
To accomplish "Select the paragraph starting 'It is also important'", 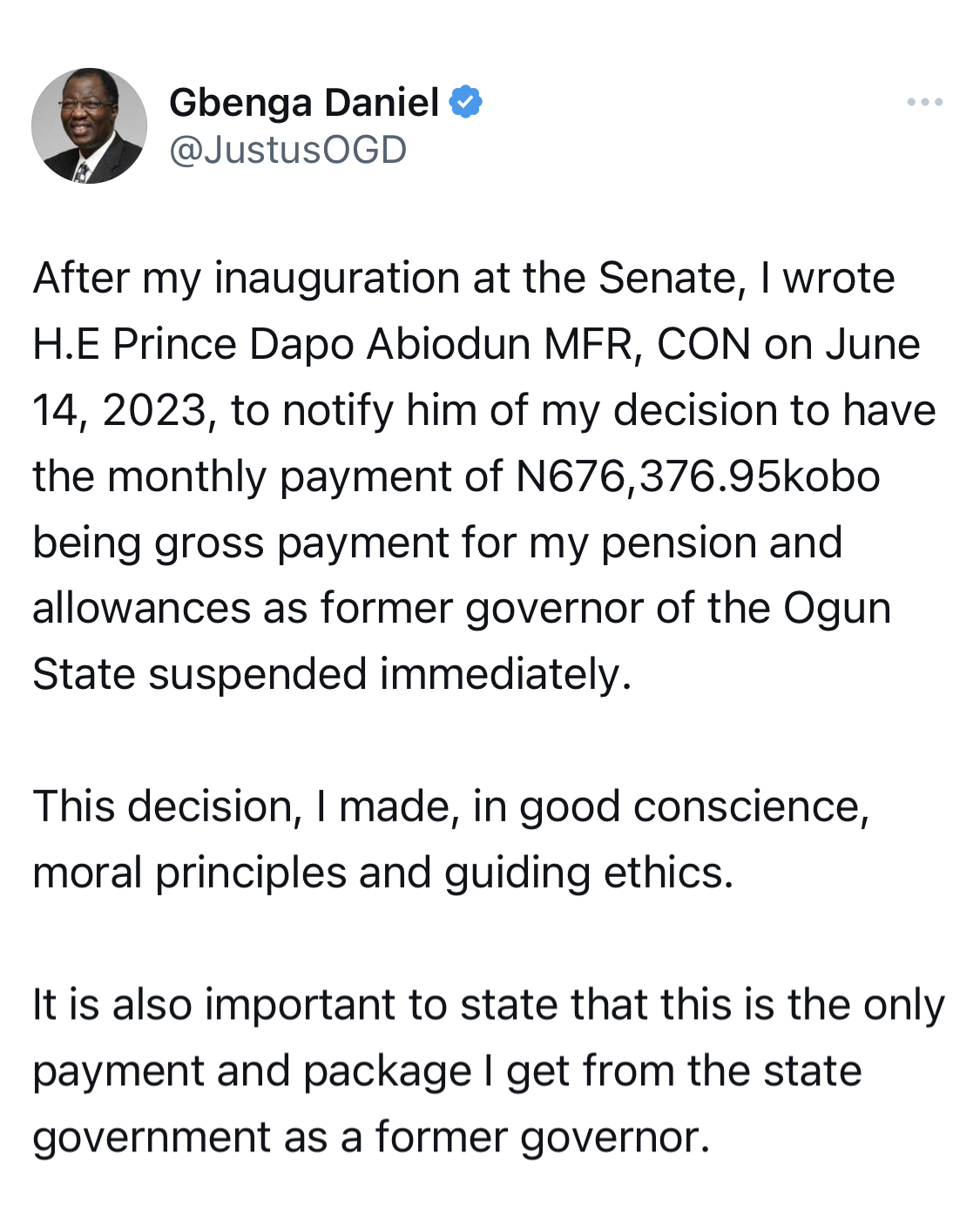I will click(489, 1070).
